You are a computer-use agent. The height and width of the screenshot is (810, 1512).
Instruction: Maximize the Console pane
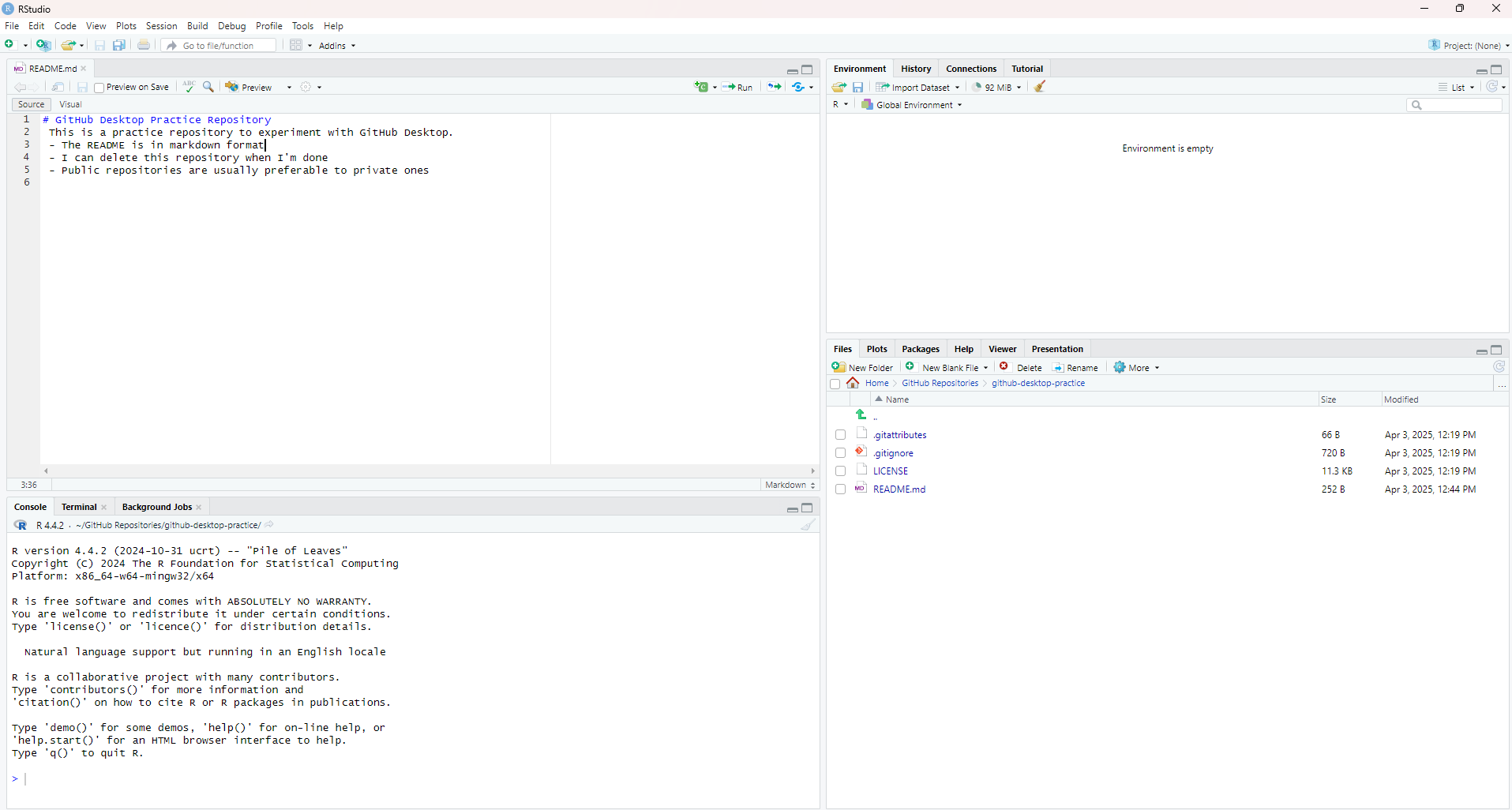point(807,508)
